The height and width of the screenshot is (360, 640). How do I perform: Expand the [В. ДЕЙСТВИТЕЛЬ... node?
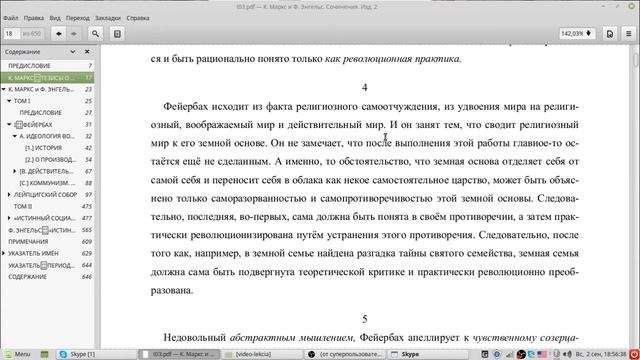click(15, 171)
